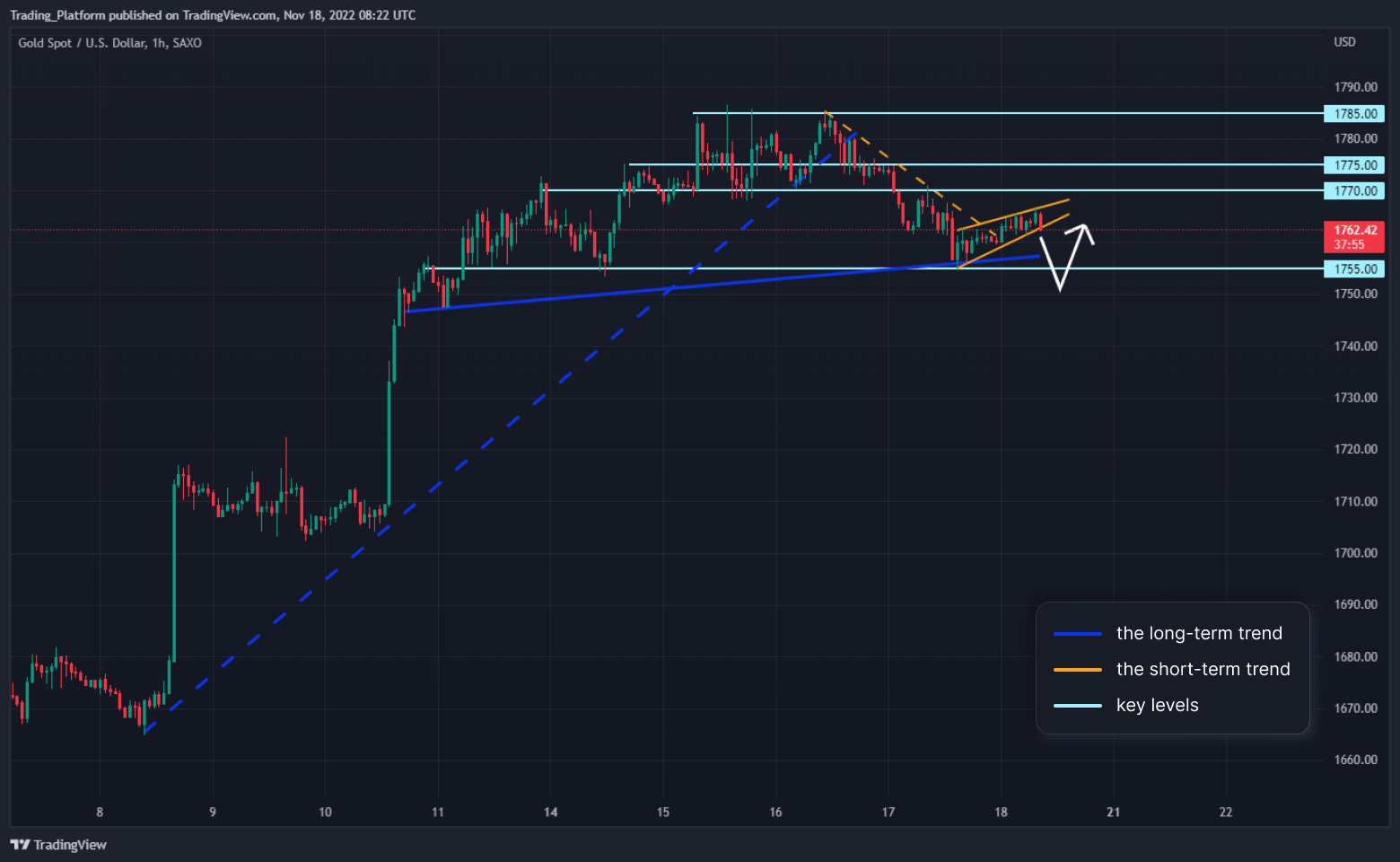Viewport: 1400px width, 862px height.
Task: Click the 1690.00 price axis label
Action: tap(1355, 605)
